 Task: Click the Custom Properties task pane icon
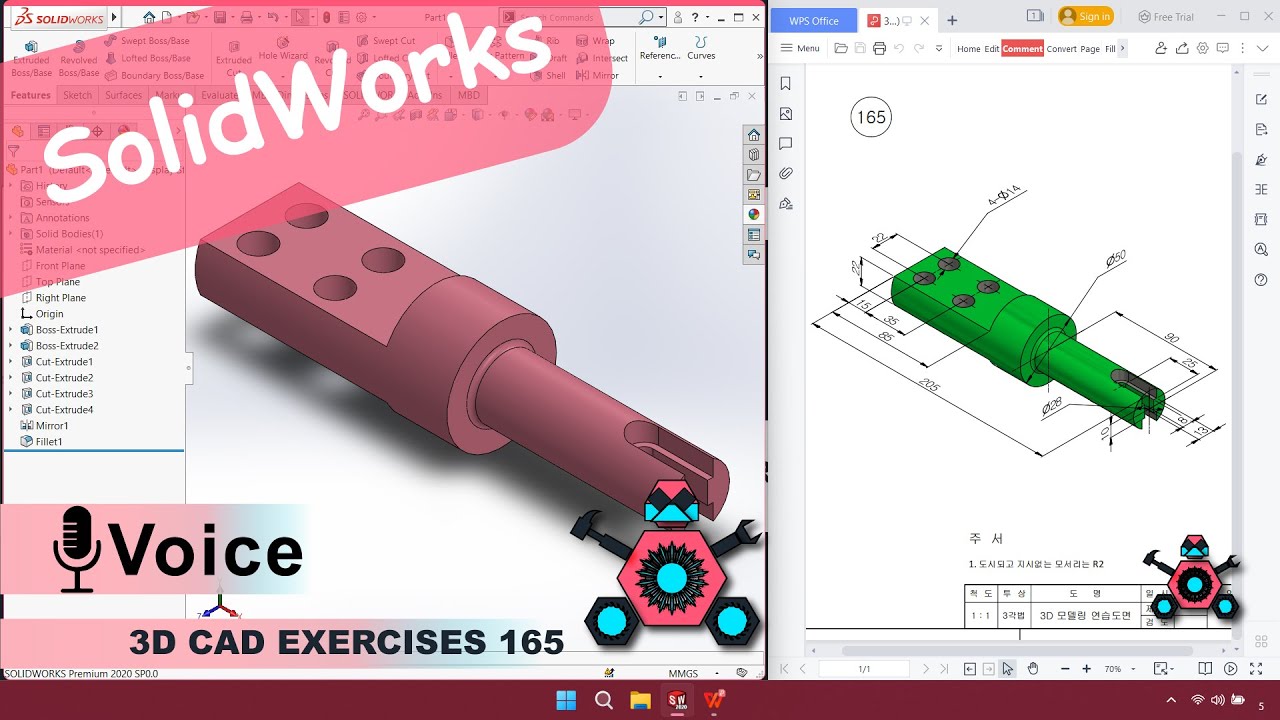click(754, 234)
